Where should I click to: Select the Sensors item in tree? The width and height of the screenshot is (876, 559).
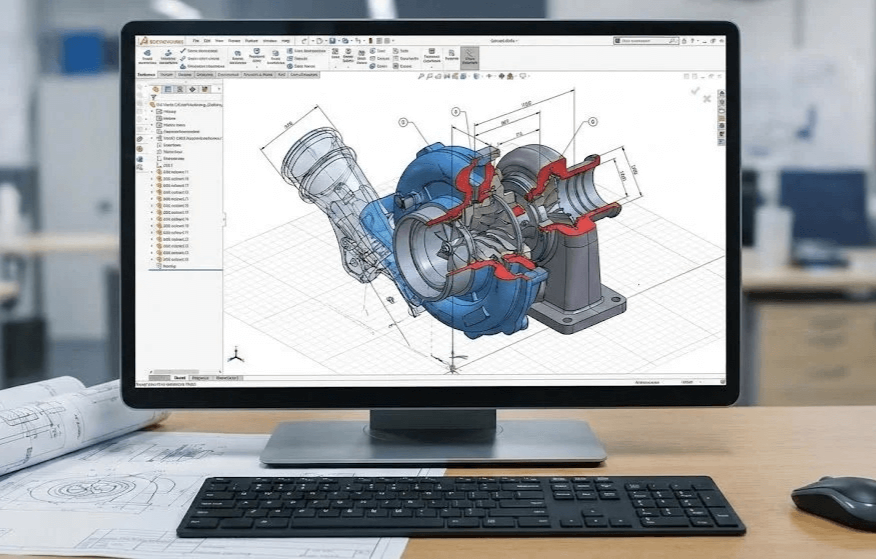(168, 118)
